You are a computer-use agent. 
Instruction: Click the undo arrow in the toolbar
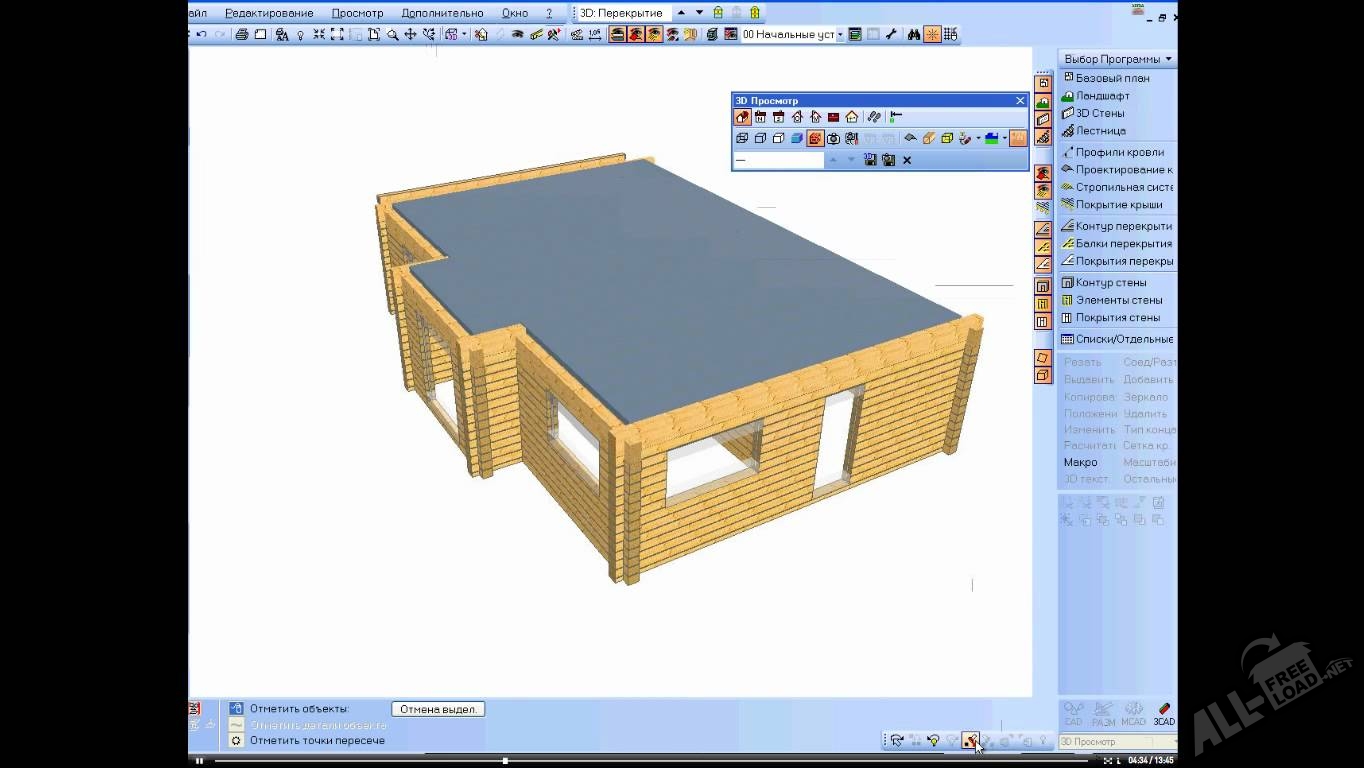tap(202, 34)
